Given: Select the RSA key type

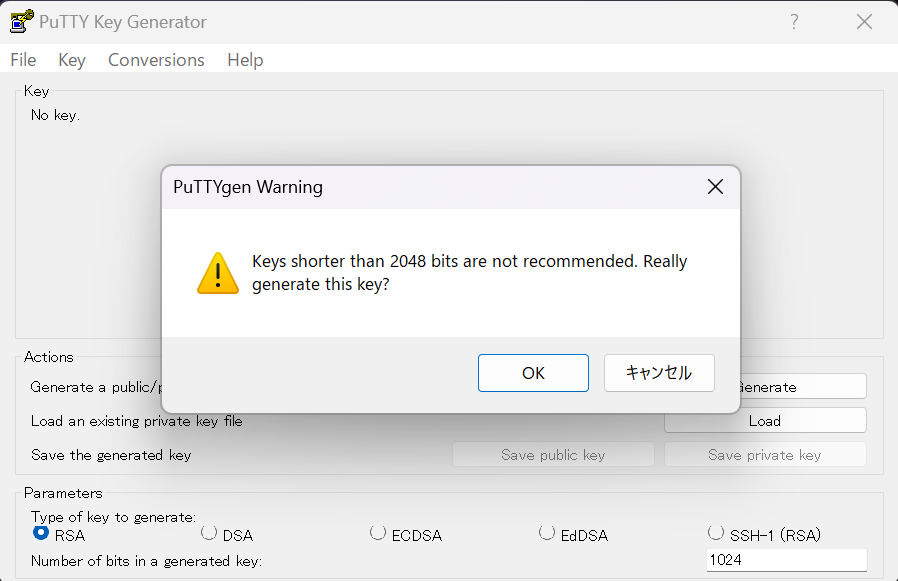Looking at the screenshot, I should 41,533.
